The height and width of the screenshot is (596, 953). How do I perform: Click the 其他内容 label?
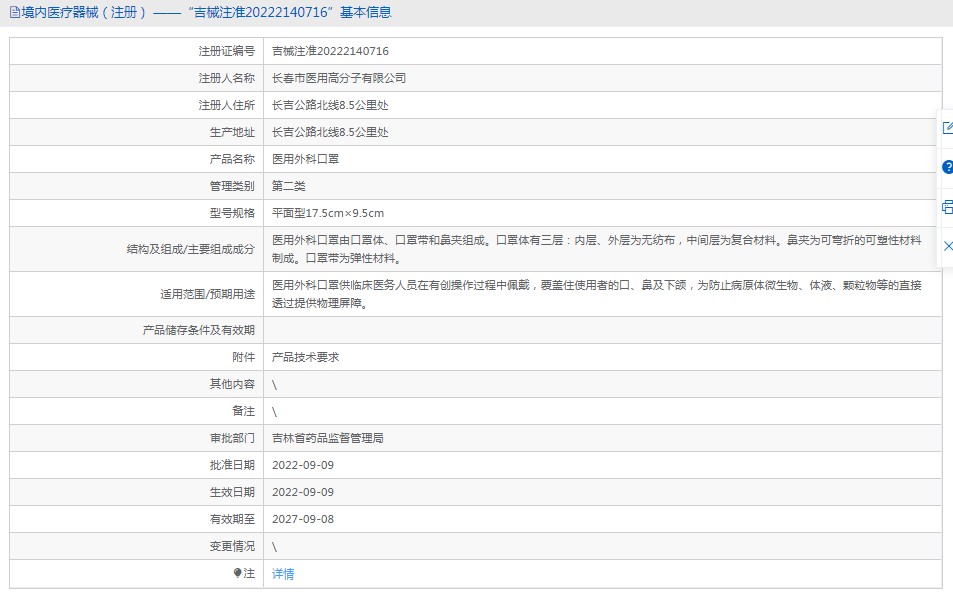click(x=232, y=384)
